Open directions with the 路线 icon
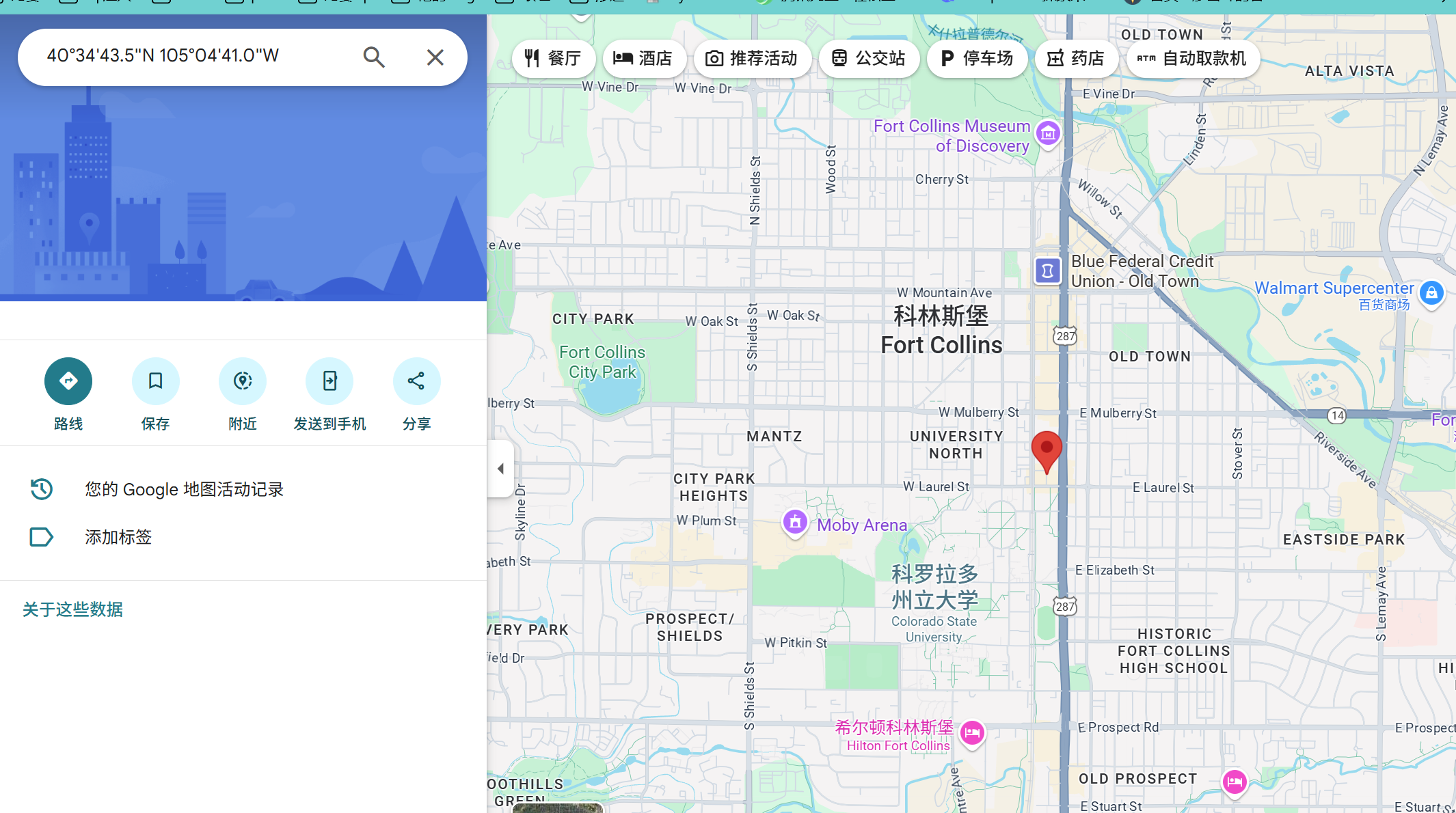Screen dimensions: 1456x813 [68, 381]
